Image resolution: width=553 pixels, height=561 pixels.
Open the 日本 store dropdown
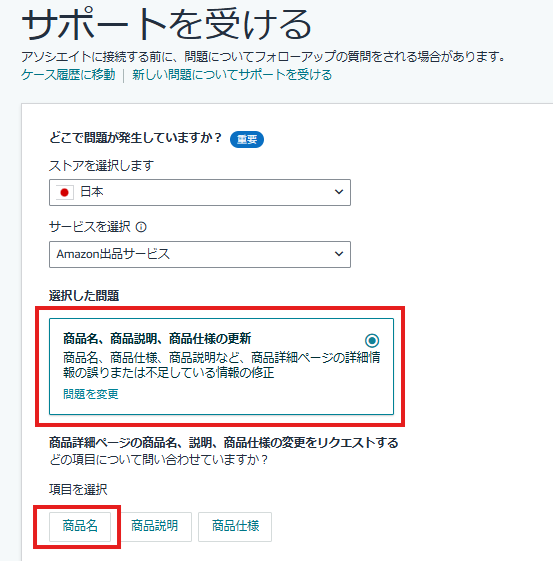click(200, 192)
